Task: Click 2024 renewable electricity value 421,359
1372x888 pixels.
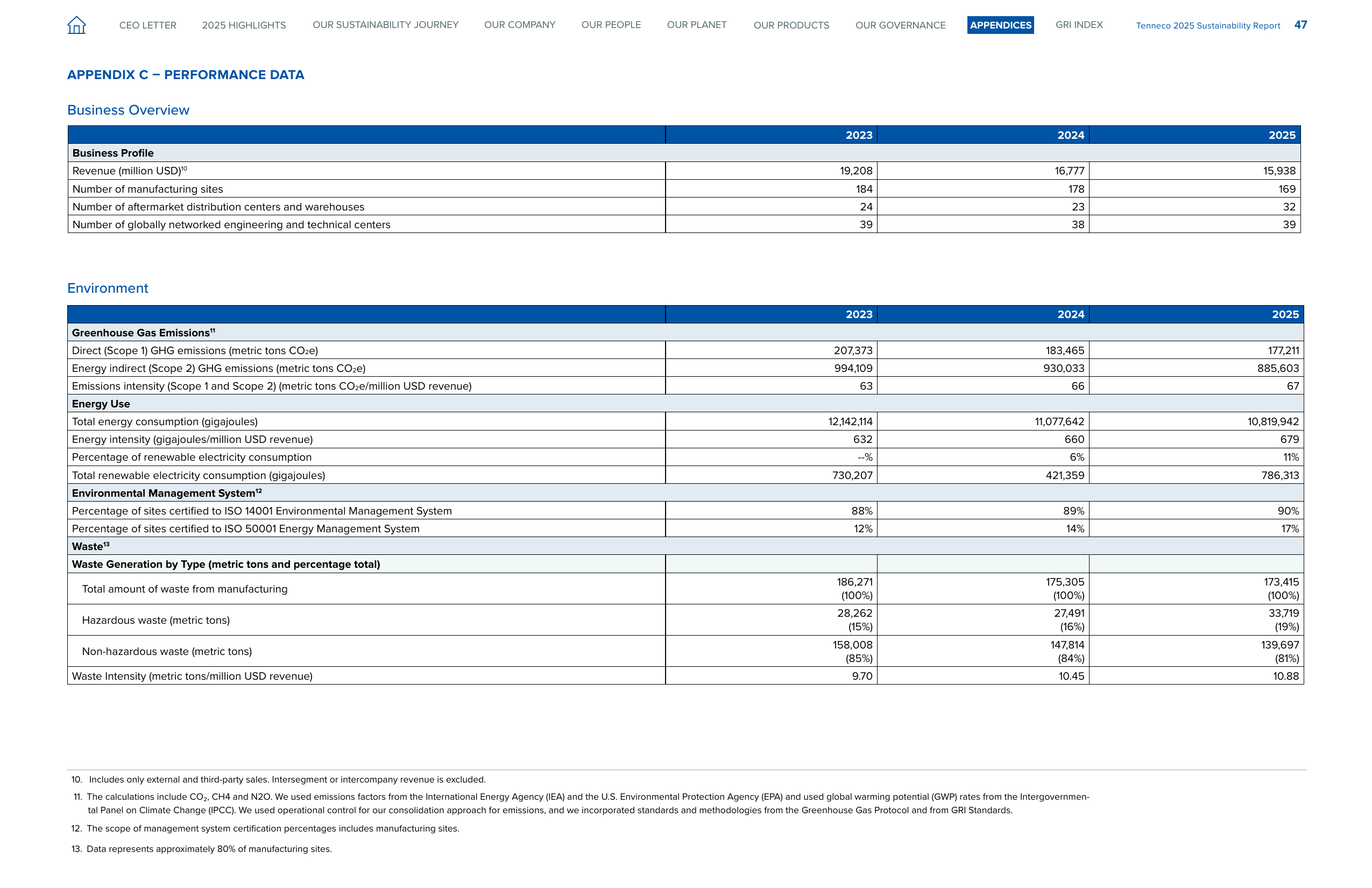Action: [1065, 476]
